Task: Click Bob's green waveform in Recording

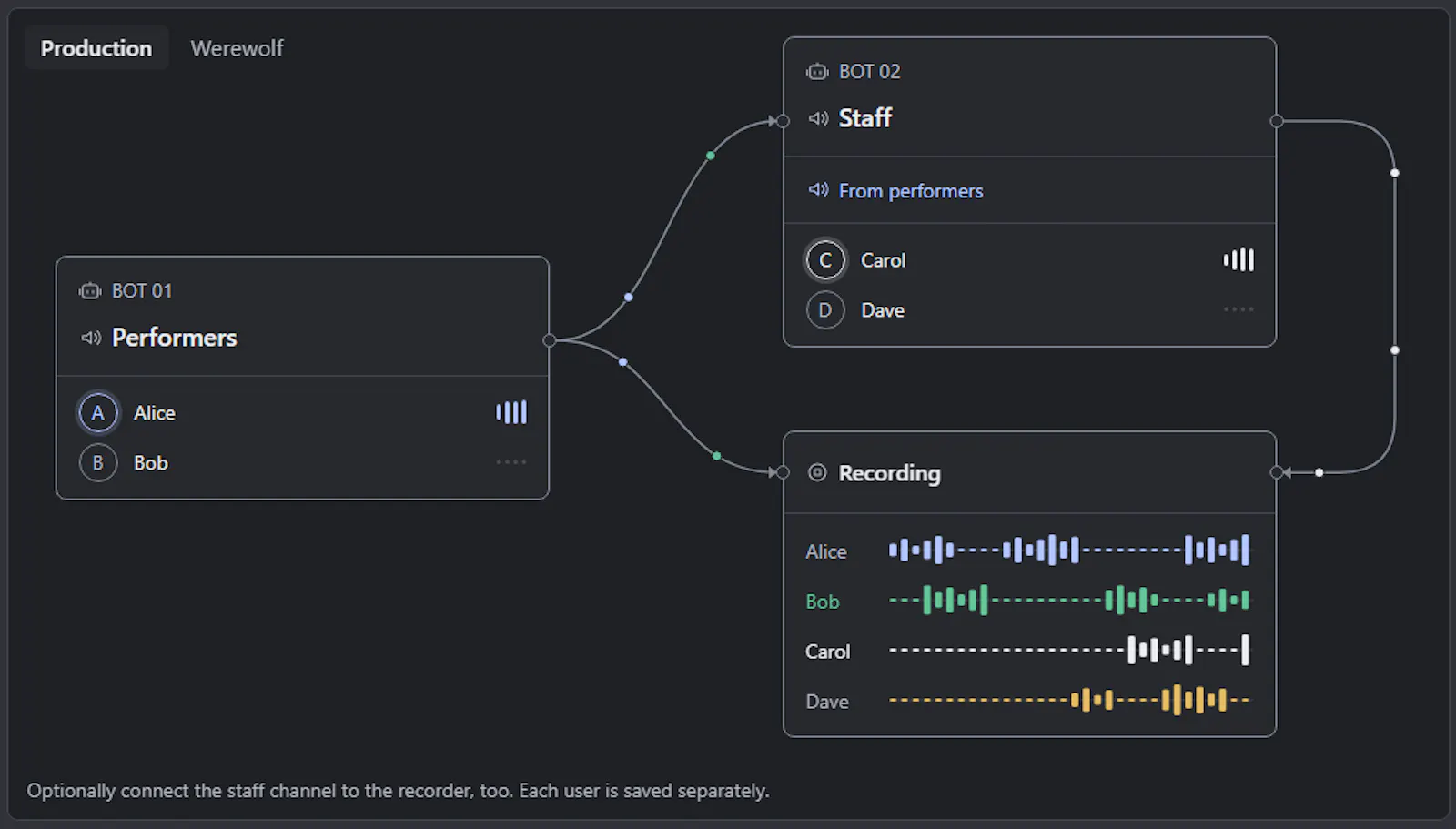Action: pyautogui.click(x=1069, y=600)
